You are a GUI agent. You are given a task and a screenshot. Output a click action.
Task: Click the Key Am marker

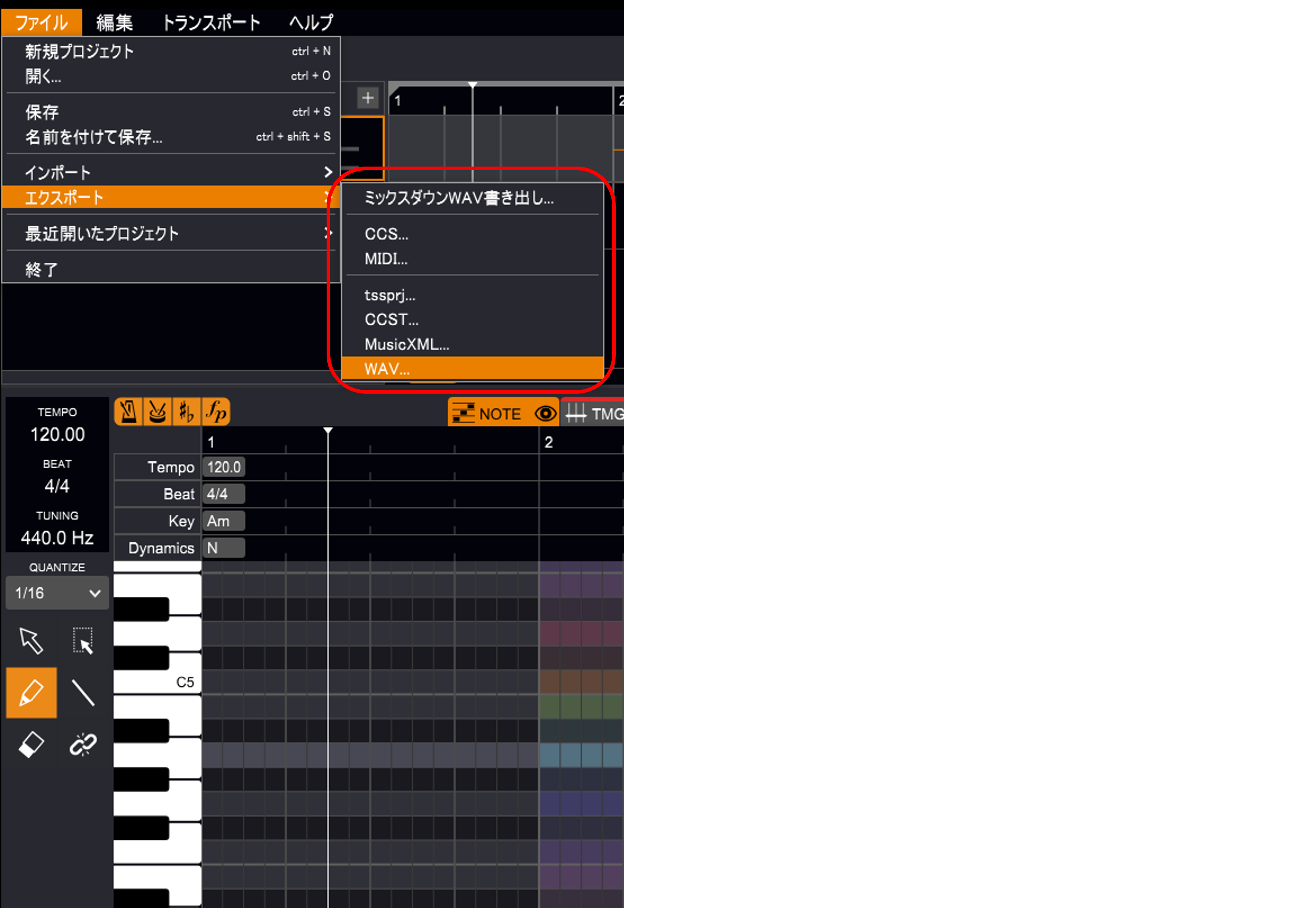pos(223,521)
